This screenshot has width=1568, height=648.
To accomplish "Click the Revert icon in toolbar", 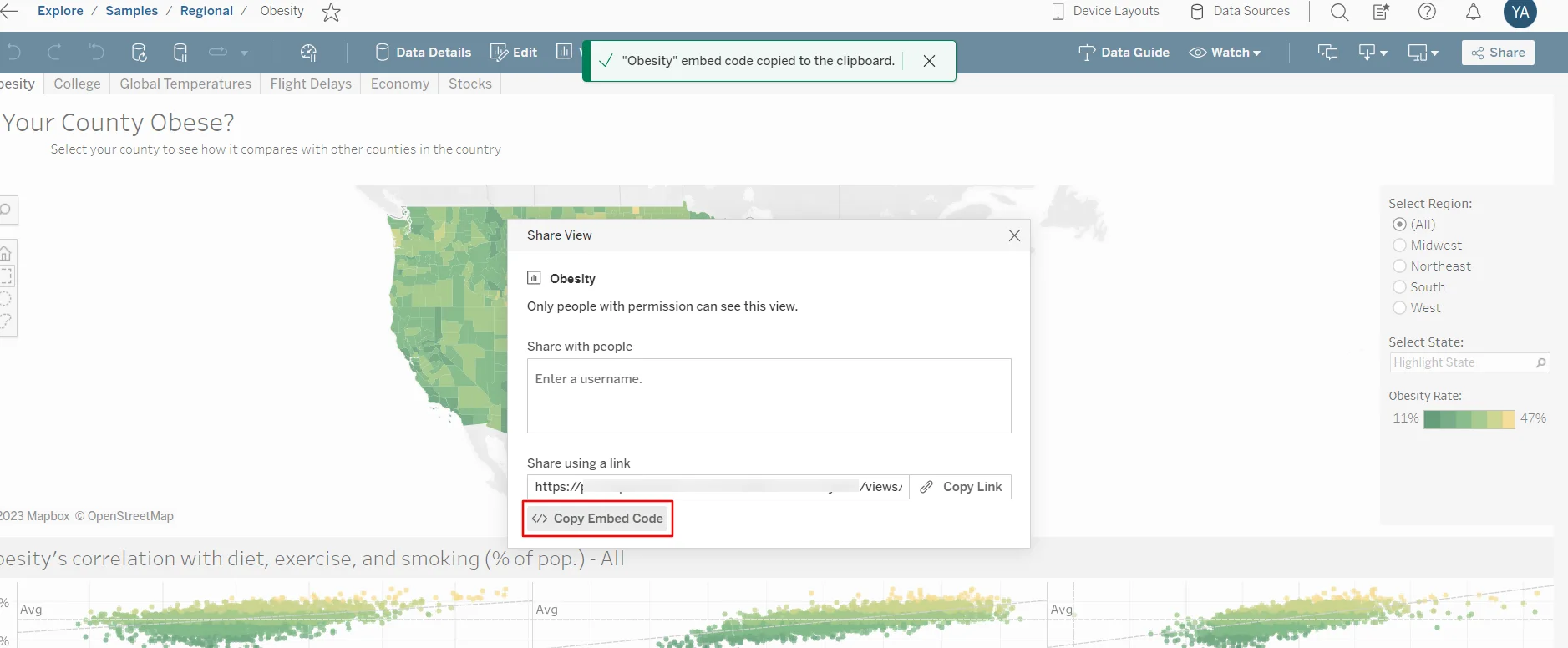I will coord(96,53).
